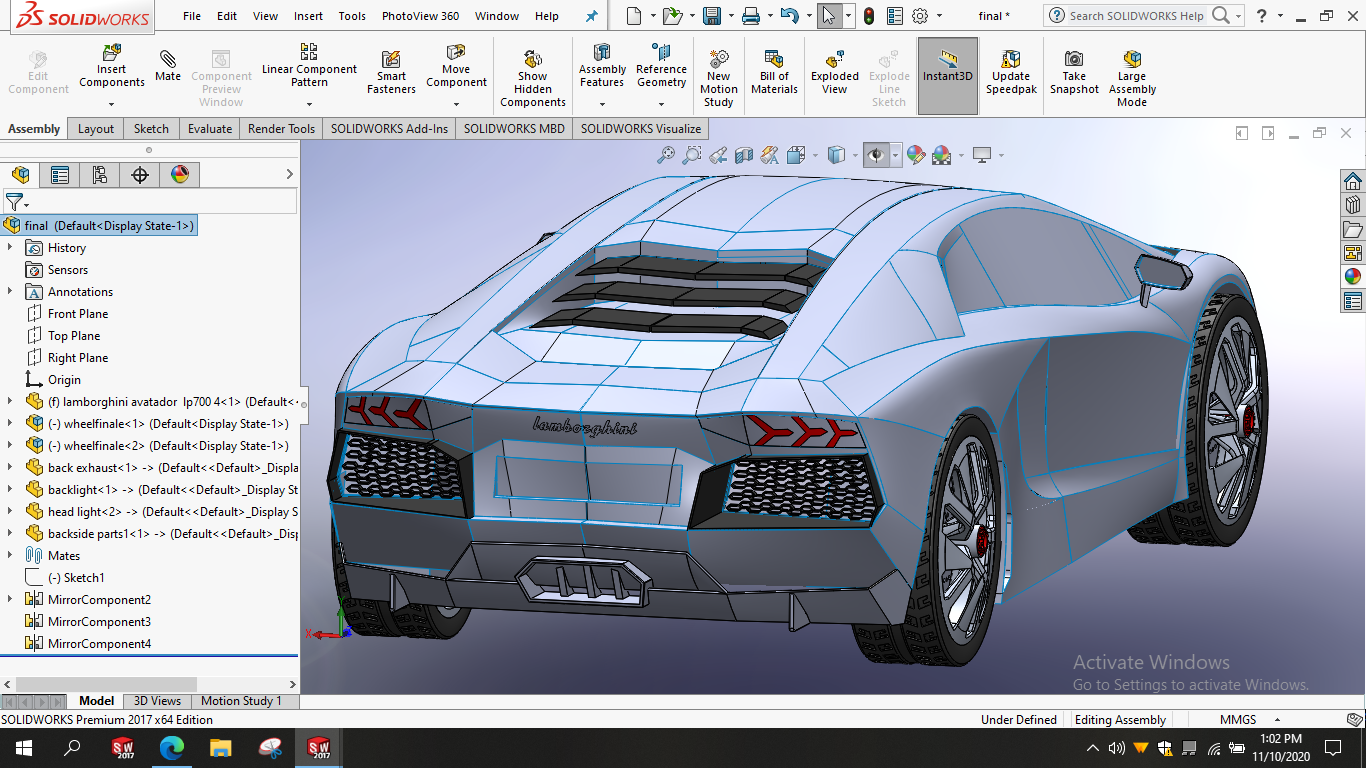Select Top Plane in feature tree
The width and height of the screenshot is (1366, 768).
74,335
